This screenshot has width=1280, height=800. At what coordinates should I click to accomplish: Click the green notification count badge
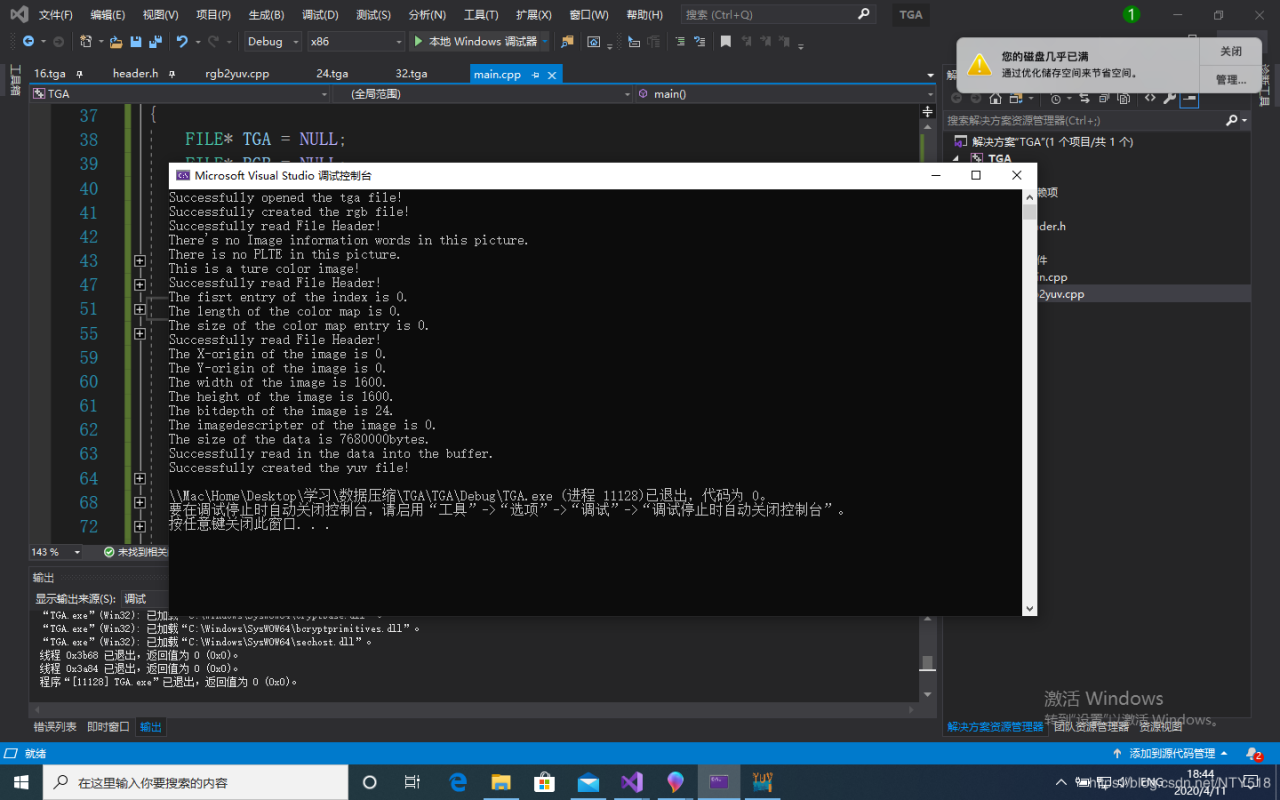(1131, 14)
